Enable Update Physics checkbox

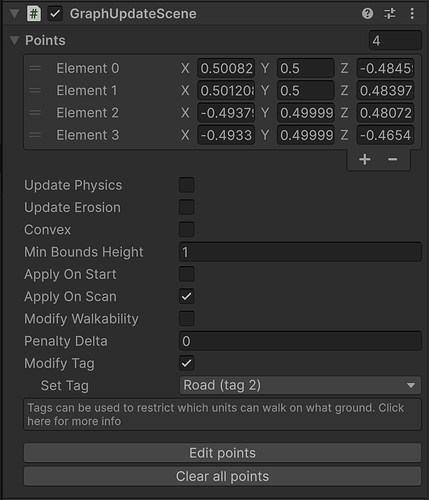tap(186, 185)
